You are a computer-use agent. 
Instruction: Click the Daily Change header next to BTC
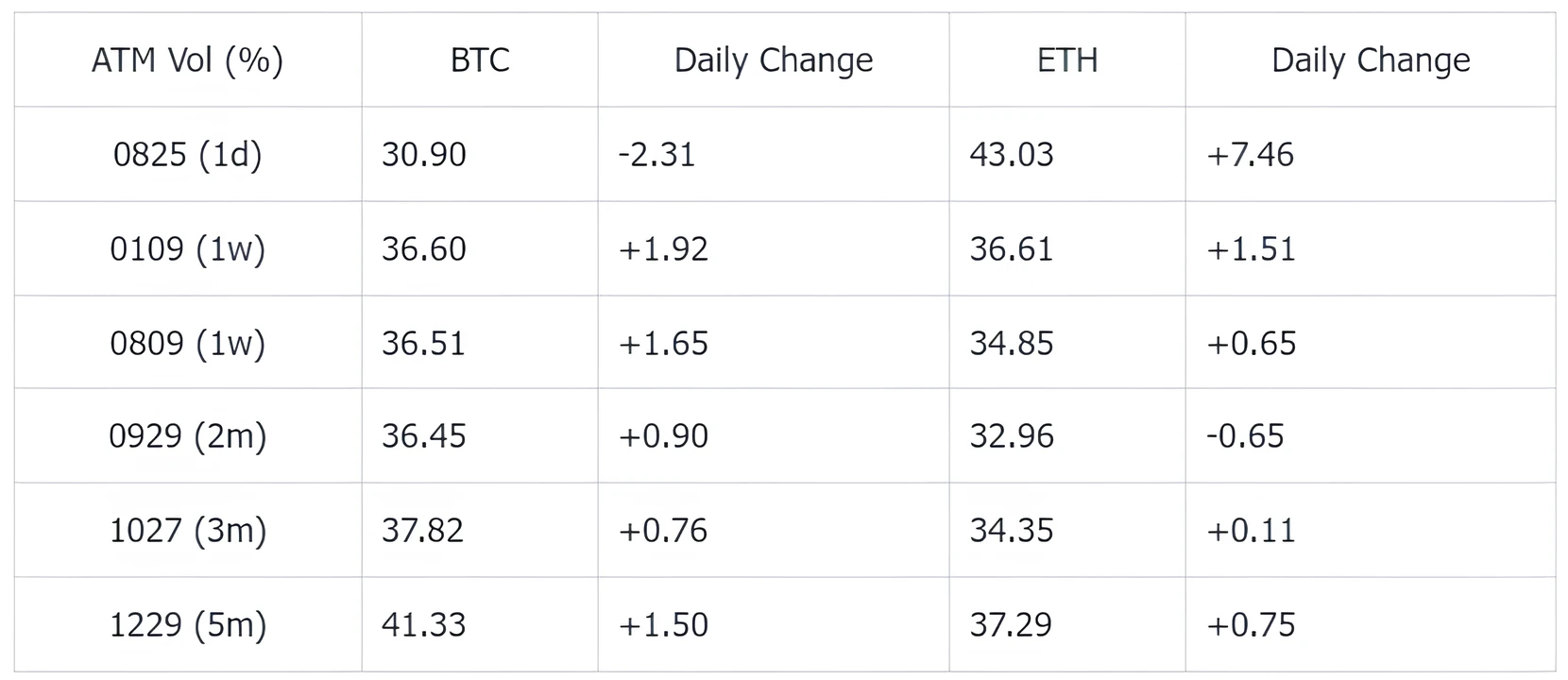pos(774,60)
